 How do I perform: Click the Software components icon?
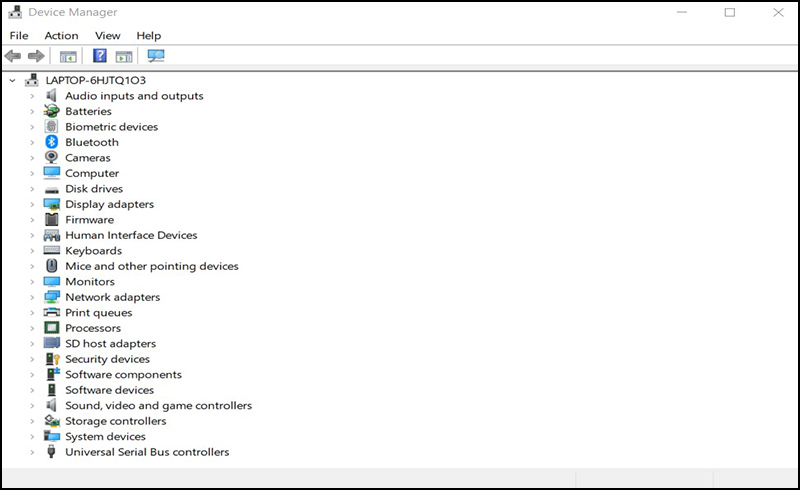click(x=53, y=374)
